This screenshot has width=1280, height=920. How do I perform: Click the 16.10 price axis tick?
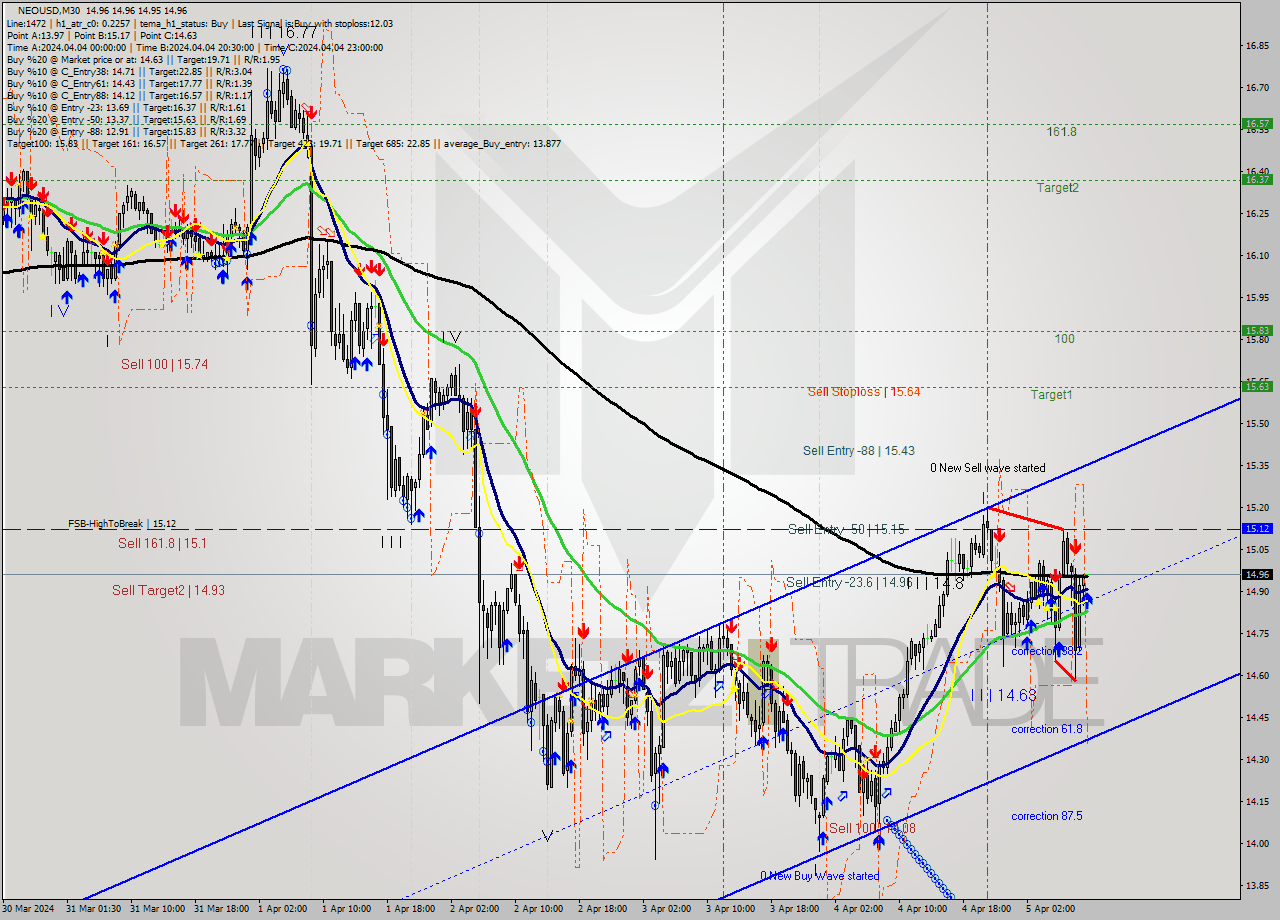coord(1257,256)
